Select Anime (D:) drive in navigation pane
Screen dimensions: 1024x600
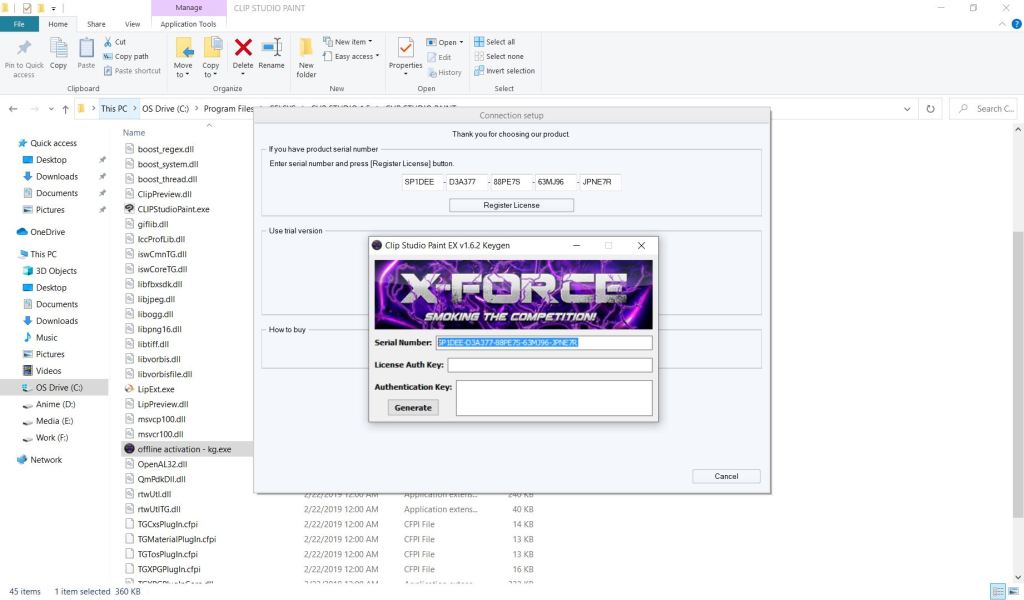coord(55,404)
